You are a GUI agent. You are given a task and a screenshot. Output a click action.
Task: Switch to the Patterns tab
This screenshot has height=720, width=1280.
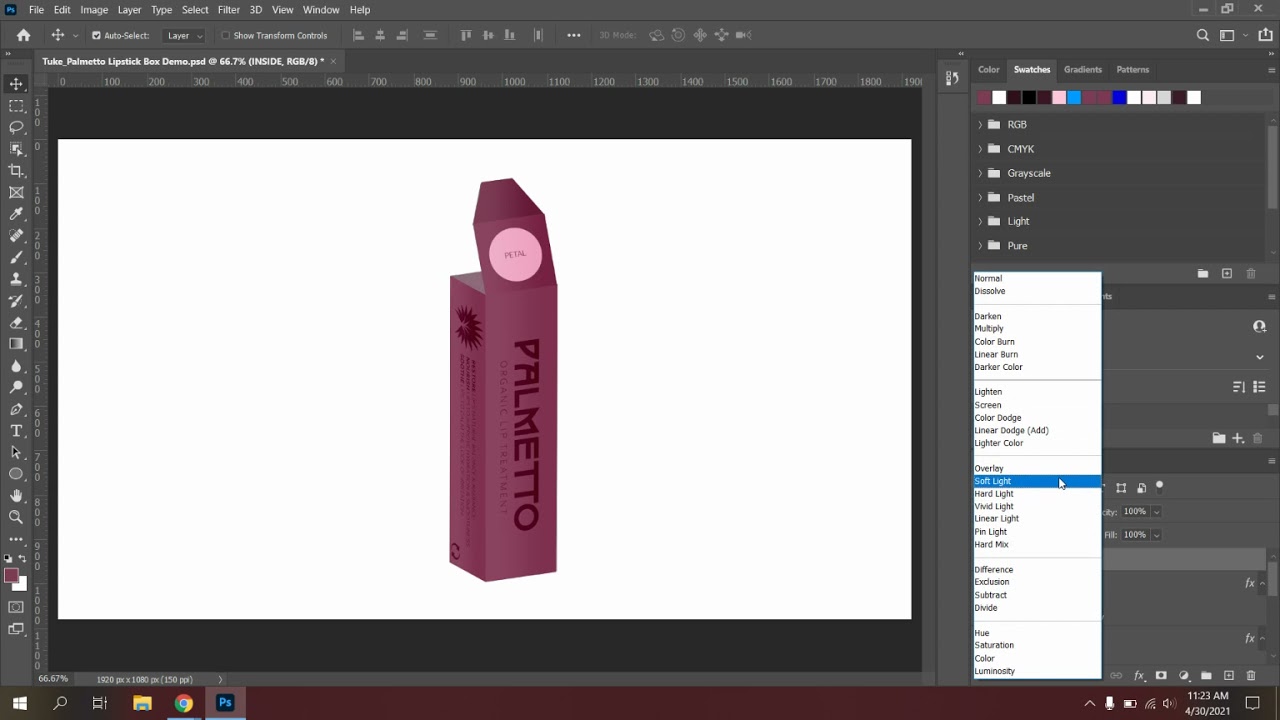[1133, 70]
